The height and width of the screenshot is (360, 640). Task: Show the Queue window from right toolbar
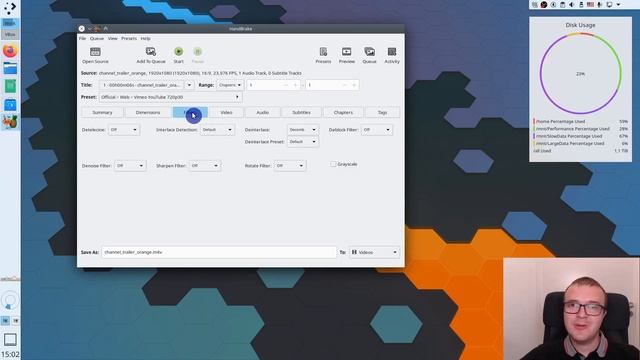point(369,55)
